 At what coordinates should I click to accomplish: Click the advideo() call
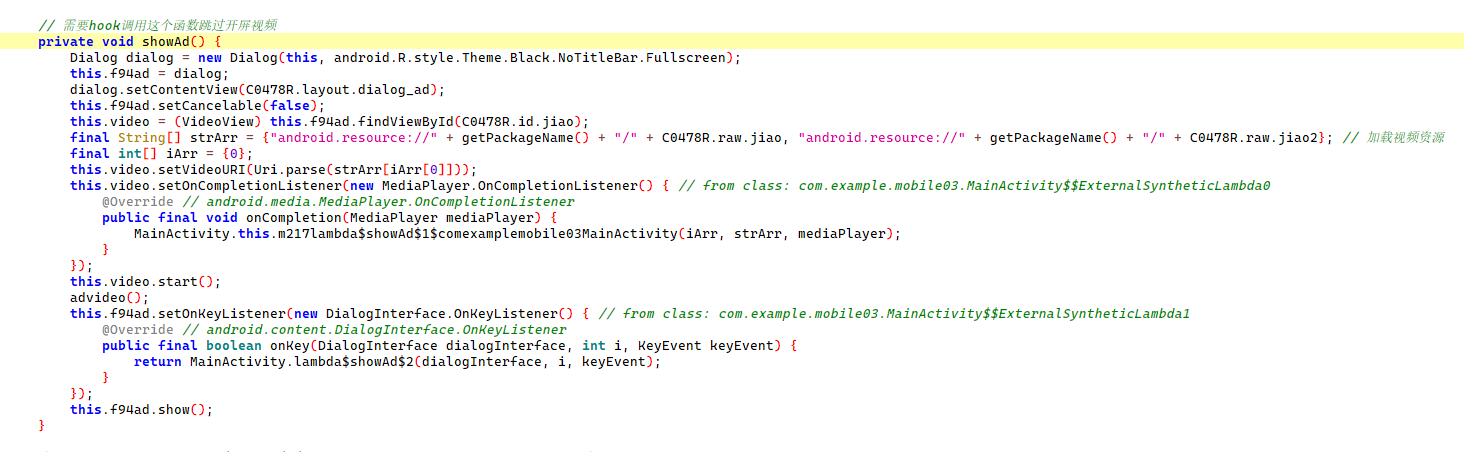click(110, 297)
